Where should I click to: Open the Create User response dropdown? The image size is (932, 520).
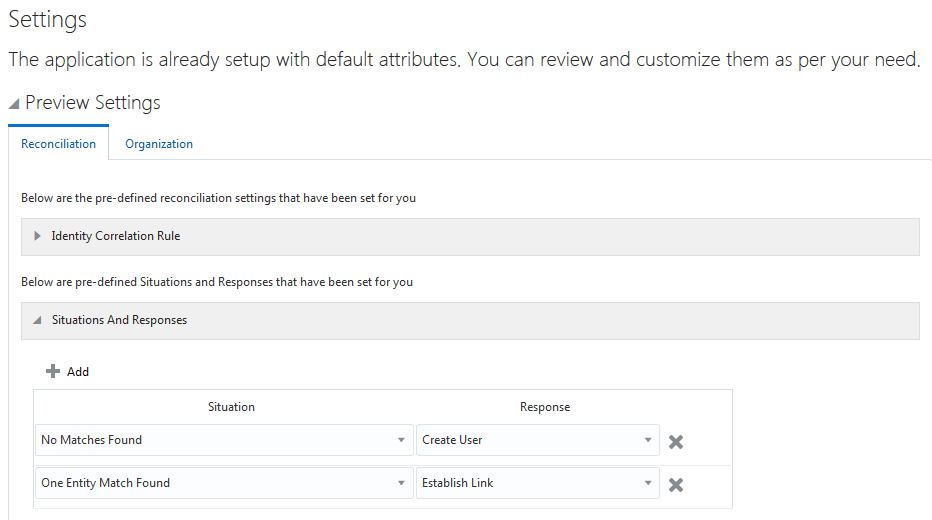[x=528, y=440]
